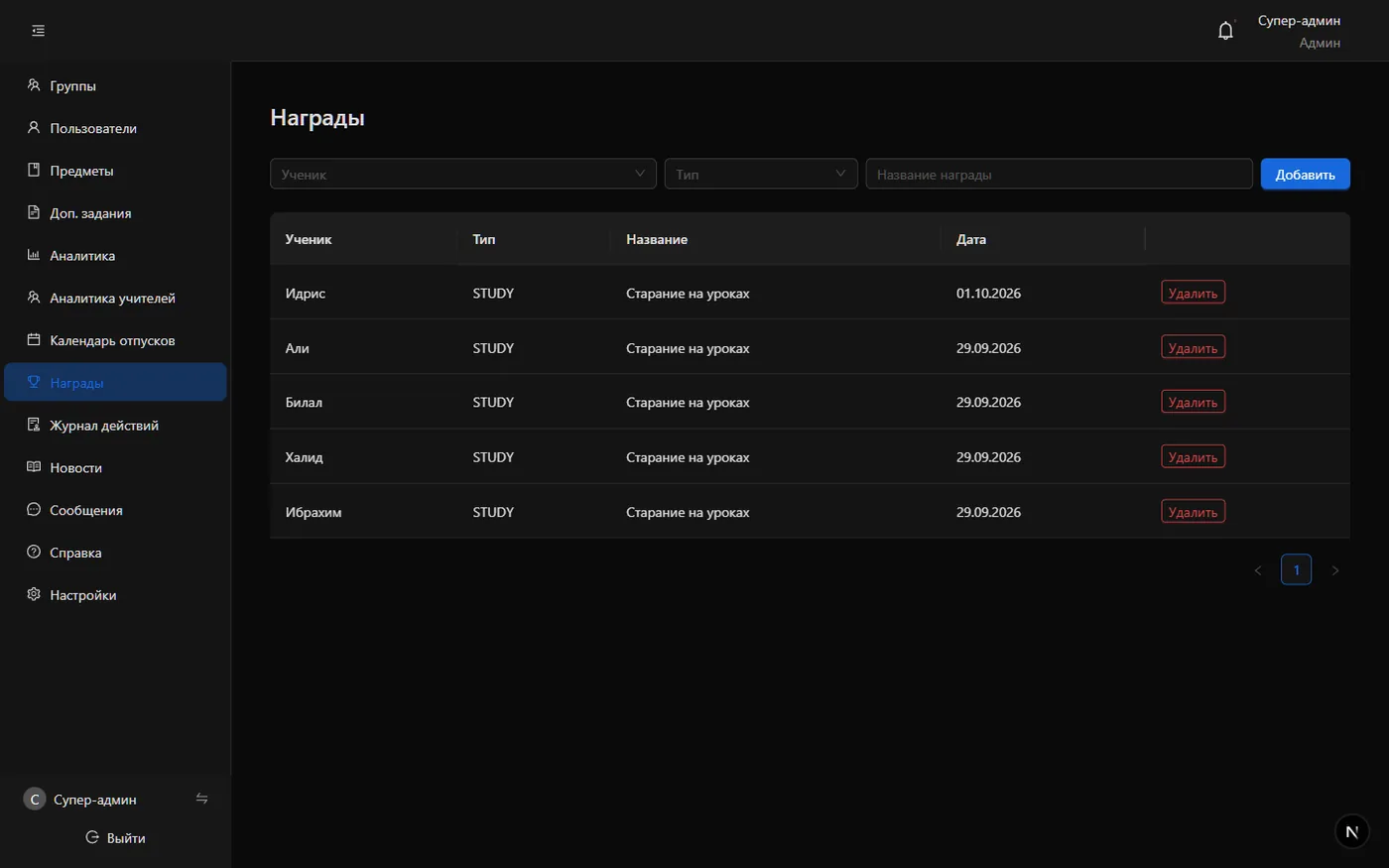Collapse the sidebar with the menu fold icon
This screenshot has height=868, width=1389.
(38, 31)
